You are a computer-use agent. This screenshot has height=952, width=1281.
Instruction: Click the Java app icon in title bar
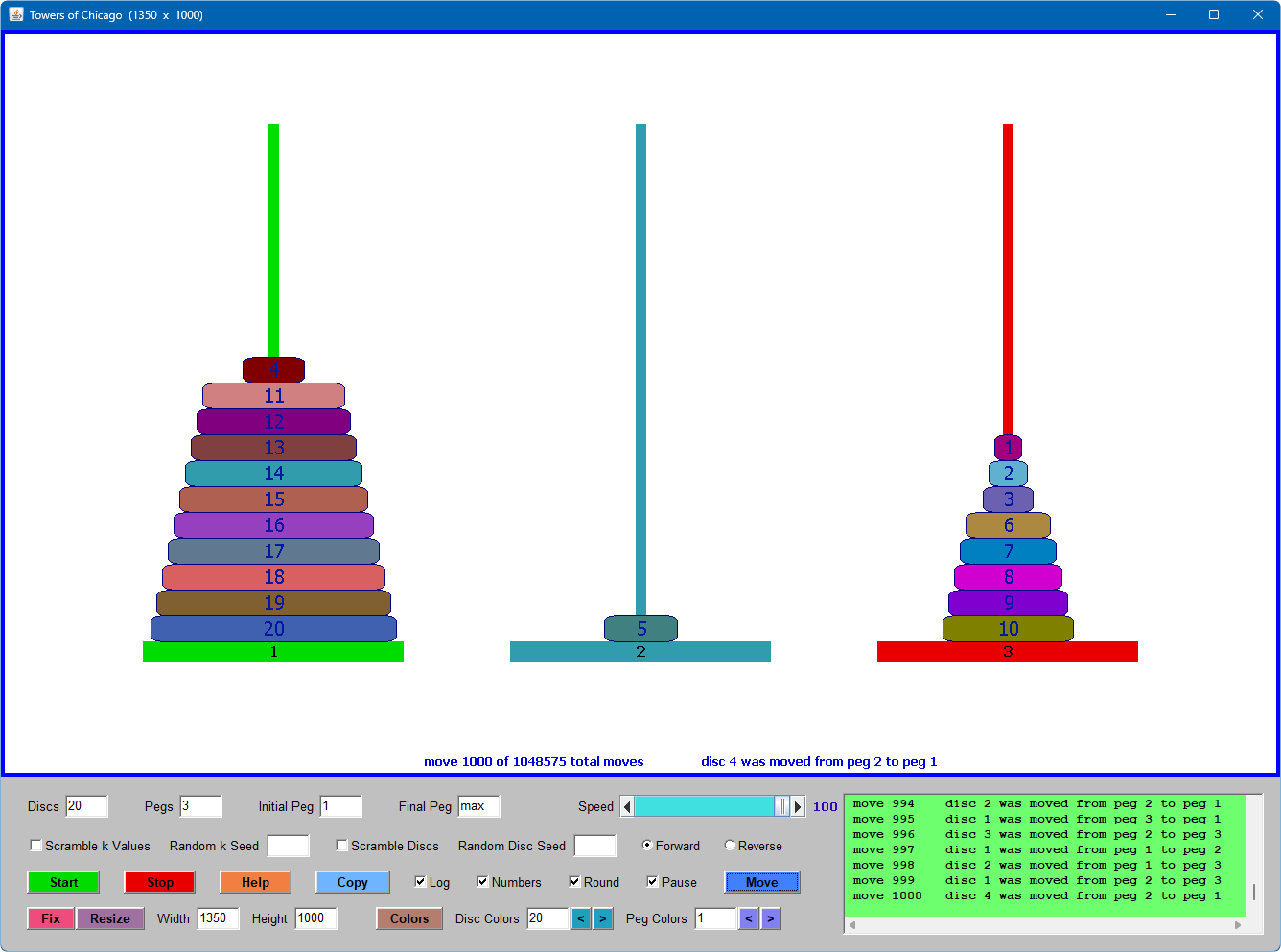coord(15,14)
